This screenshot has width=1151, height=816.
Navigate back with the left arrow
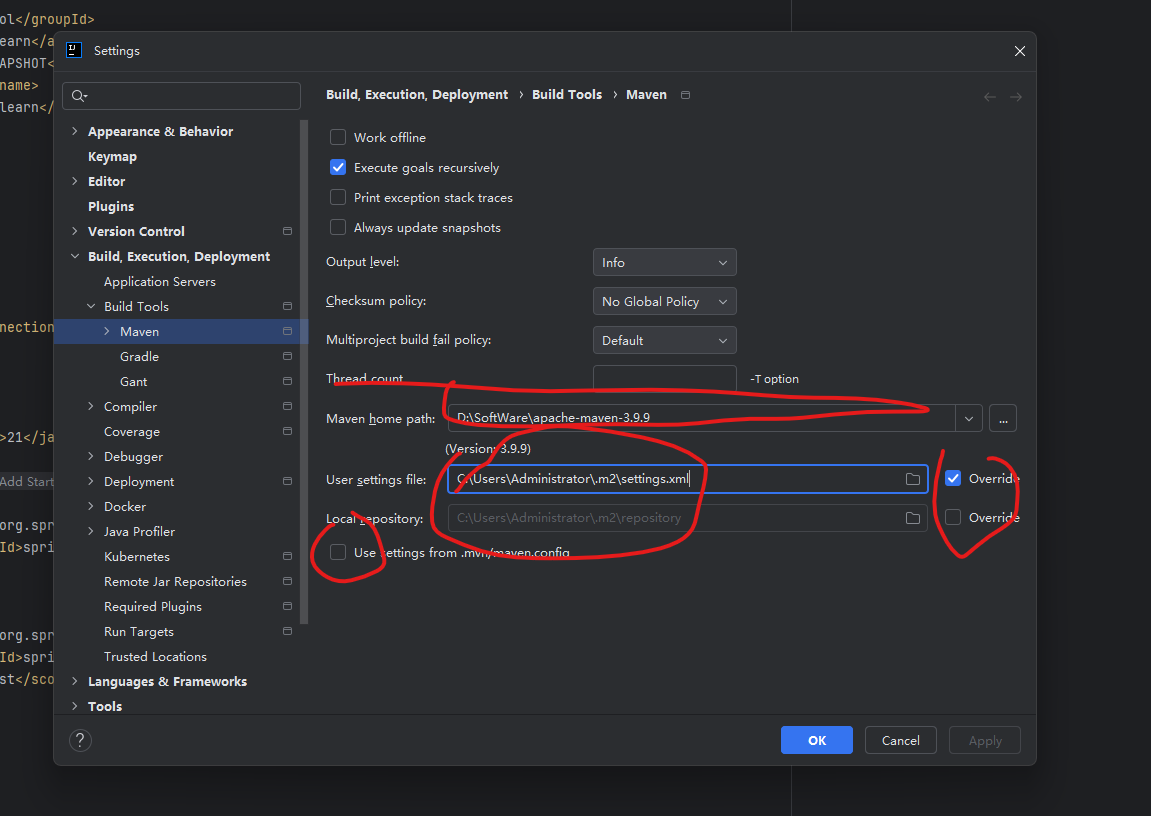coord(990,97)
